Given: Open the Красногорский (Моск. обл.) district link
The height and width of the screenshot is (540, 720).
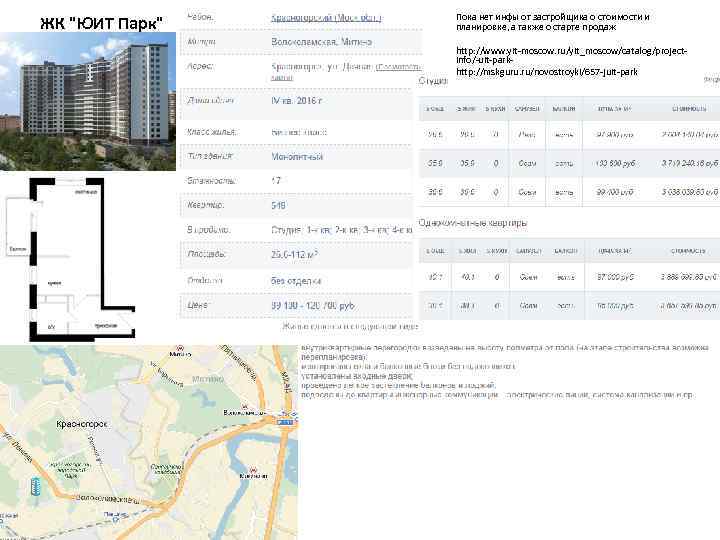Looking at the screenshot, I should tap(326, 17).
